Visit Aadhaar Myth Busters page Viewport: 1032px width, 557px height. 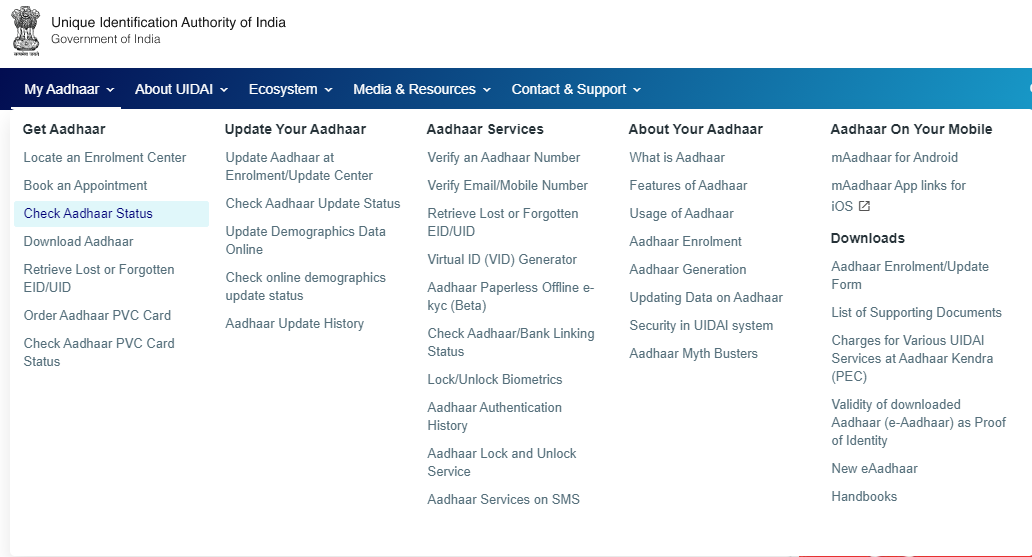pyautogui.click(x=693, y=354)
